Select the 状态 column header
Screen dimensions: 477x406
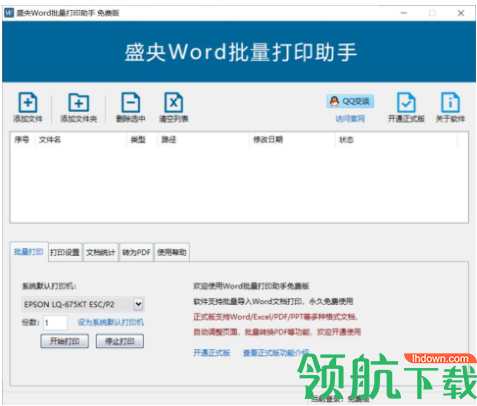coord(346,140)
